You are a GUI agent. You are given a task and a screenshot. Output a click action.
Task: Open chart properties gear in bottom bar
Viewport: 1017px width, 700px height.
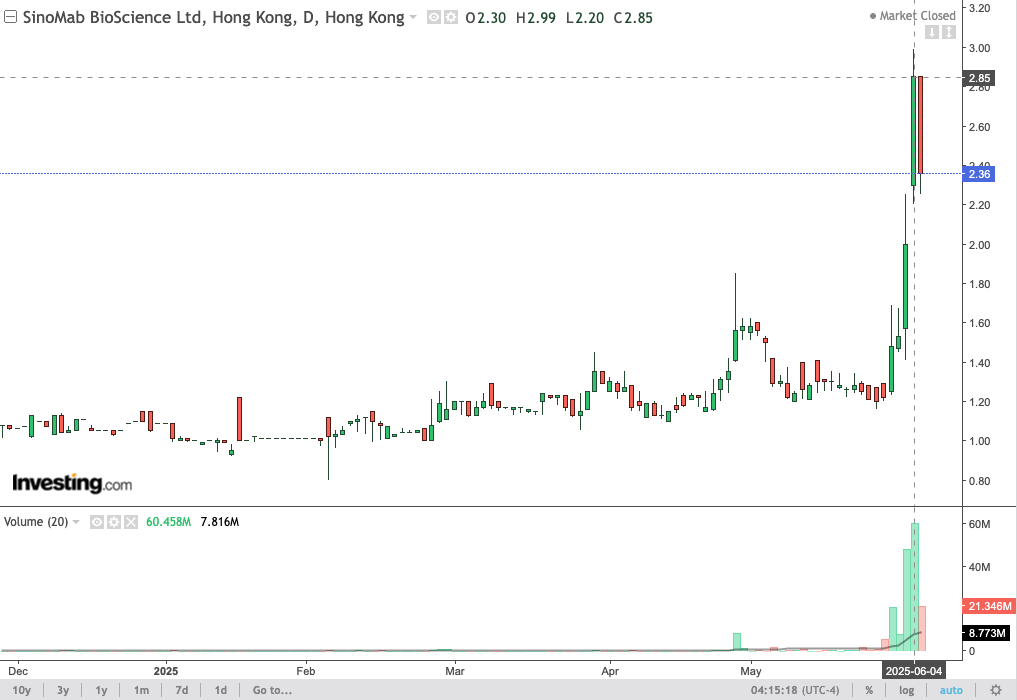click(x=996, y=690)
